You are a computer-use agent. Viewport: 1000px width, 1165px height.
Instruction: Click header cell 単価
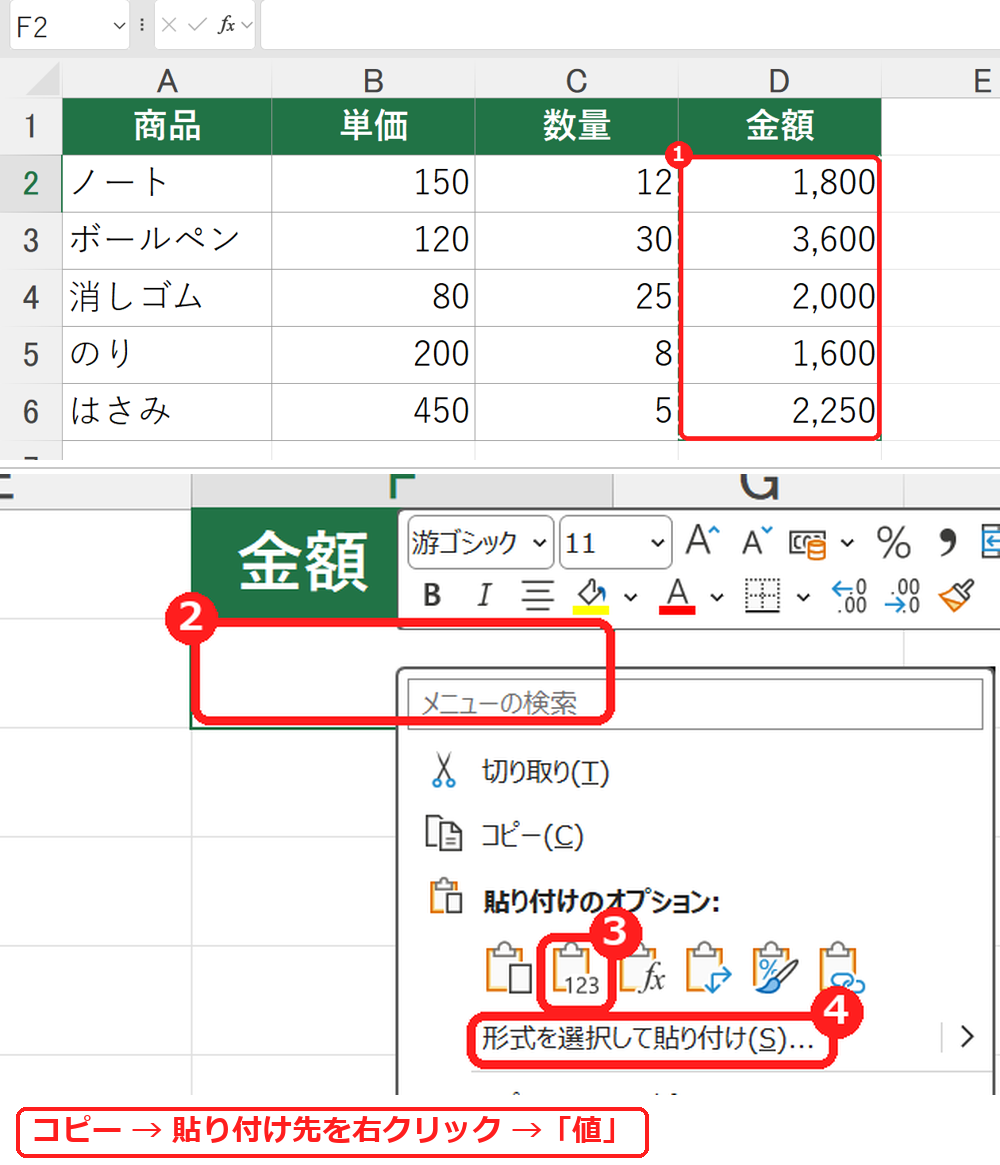(x=373, y=126)
